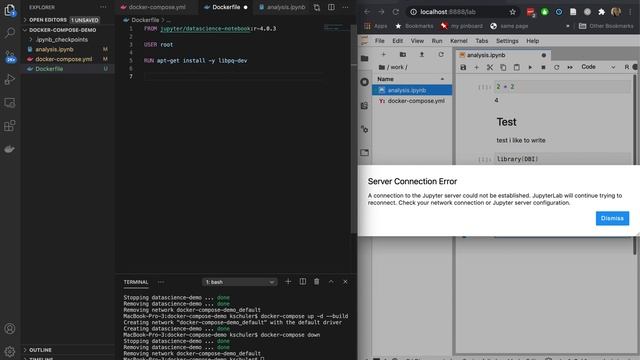Open the JupyterLab File menu
Screen dimensions: 640x360
point(380,41)
